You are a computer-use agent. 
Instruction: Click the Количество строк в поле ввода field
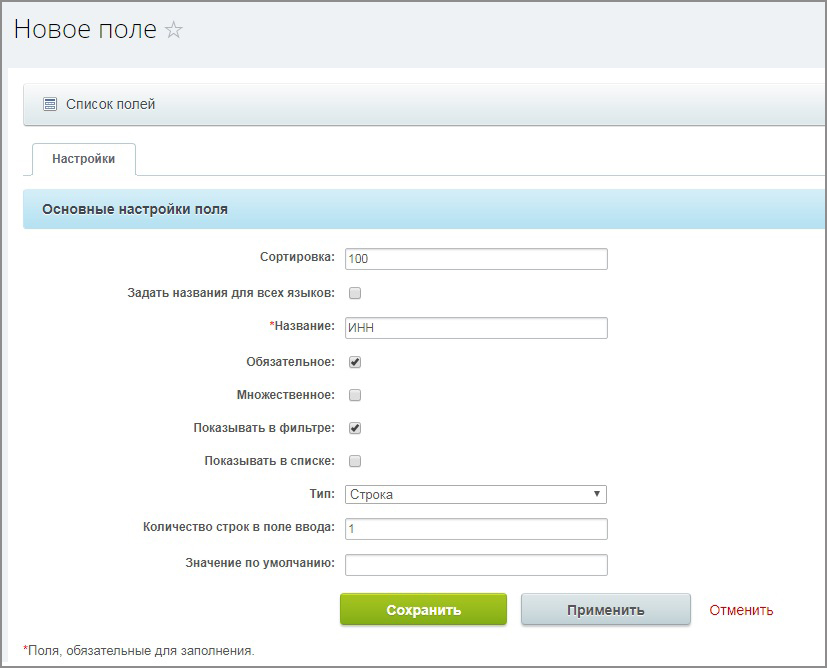(x=476, y=529)
